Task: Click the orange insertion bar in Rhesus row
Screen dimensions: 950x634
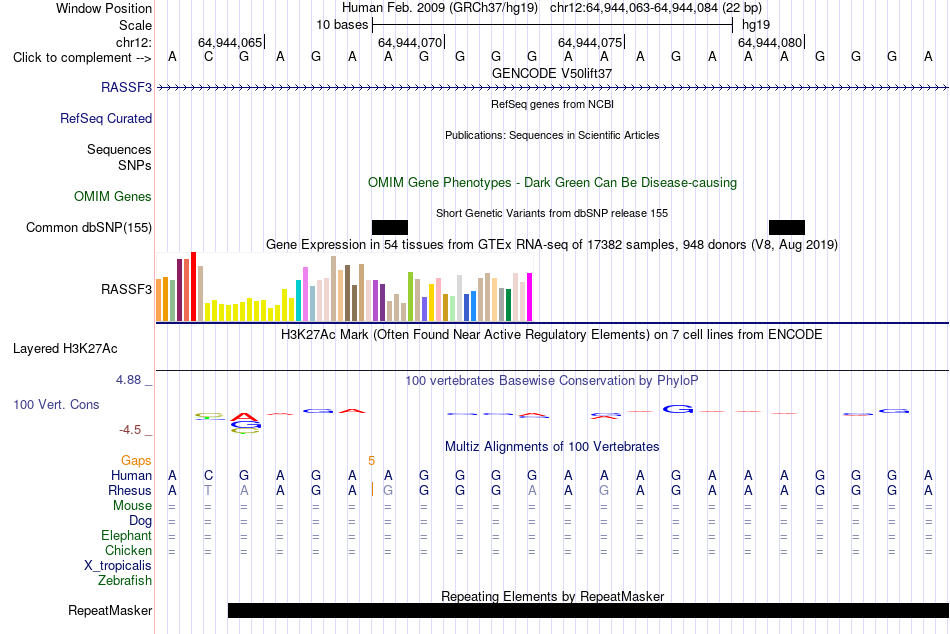Action: [372, 490]
